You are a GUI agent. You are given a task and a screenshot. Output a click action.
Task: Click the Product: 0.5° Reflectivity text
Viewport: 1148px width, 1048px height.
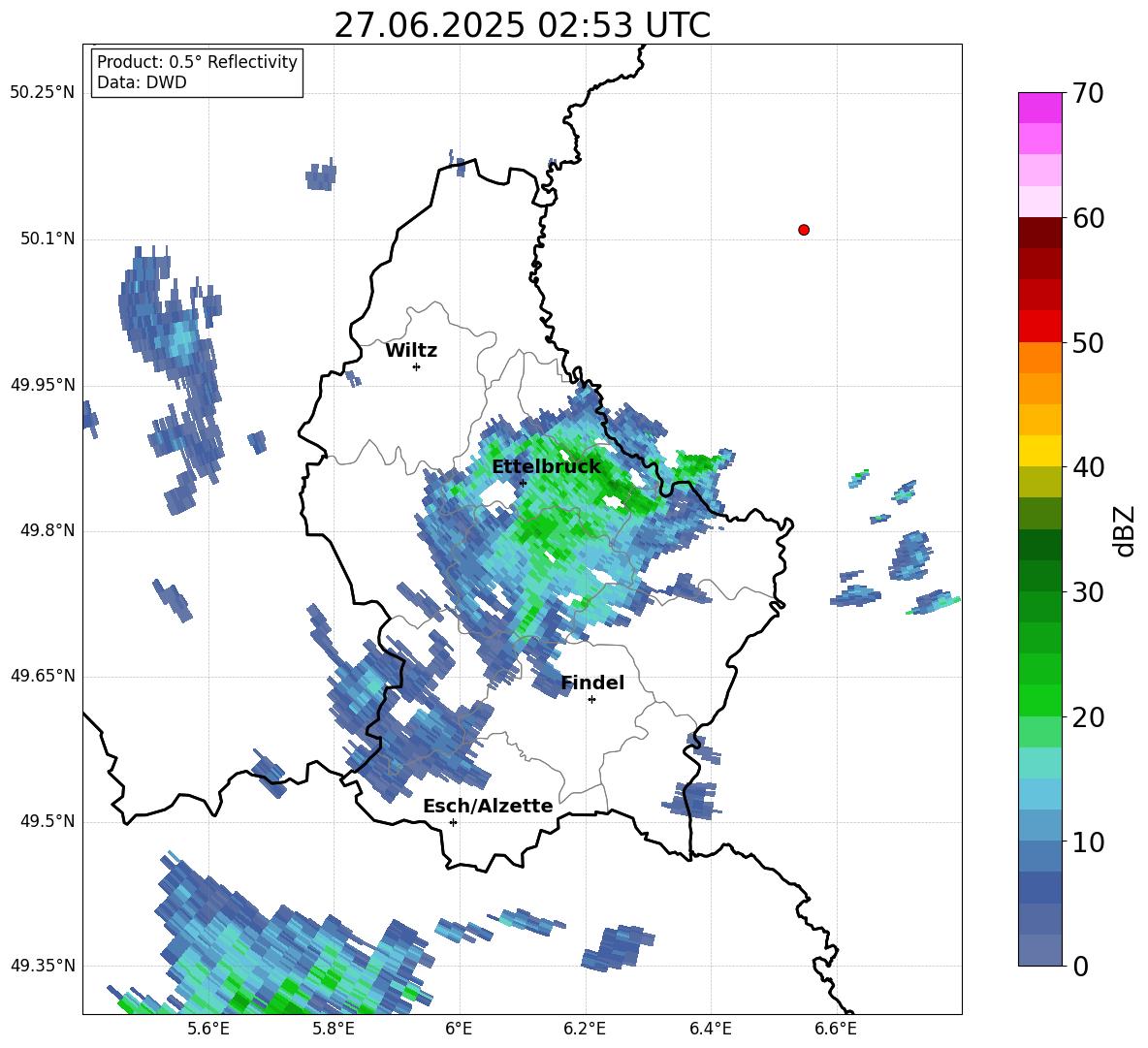pos(197,62)
